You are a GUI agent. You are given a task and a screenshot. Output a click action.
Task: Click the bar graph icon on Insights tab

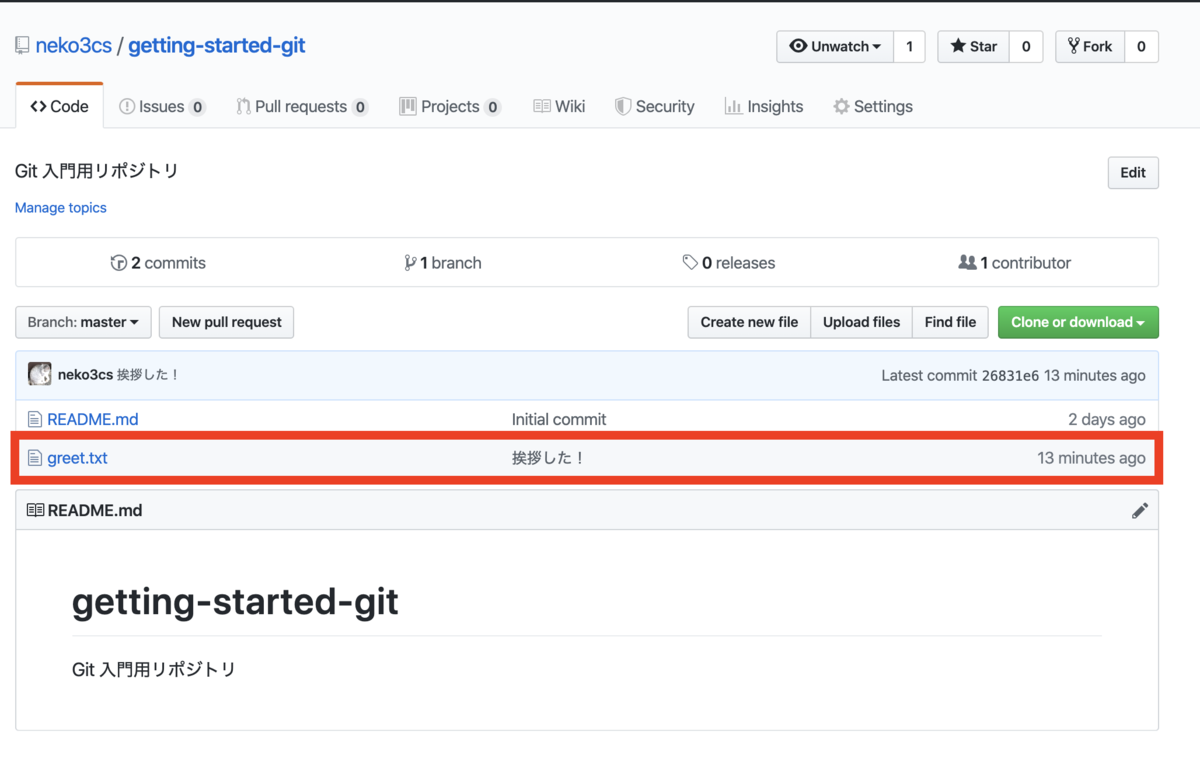click(x=733, y=106)
